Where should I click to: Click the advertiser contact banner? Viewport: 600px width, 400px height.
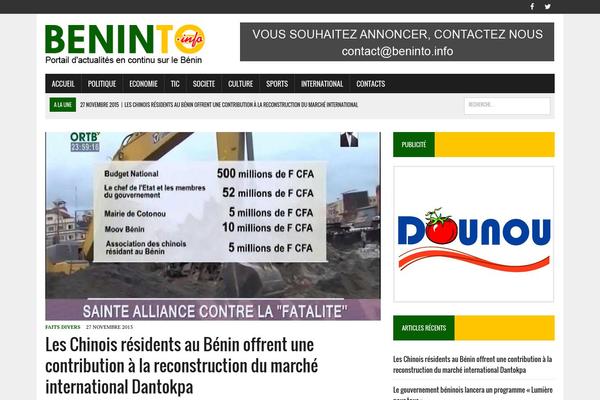397,42
